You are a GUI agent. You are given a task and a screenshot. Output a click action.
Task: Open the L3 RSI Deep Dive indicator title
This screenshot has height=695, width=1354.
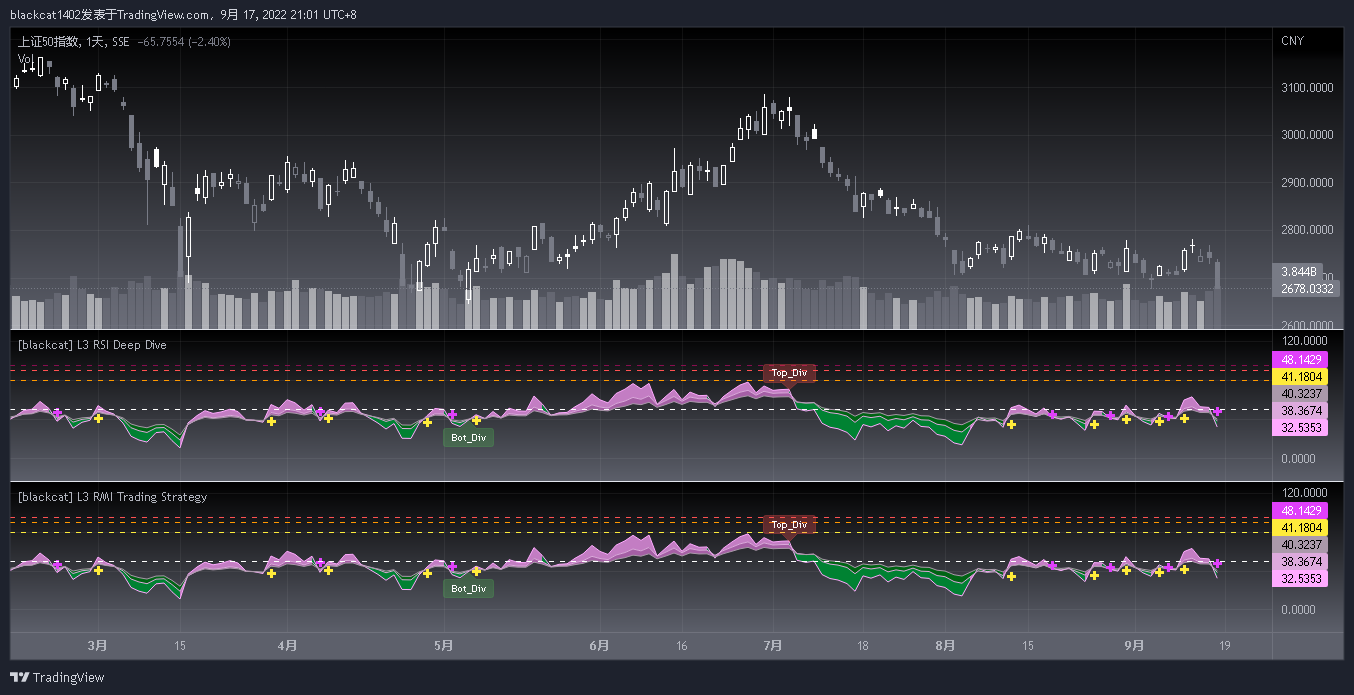click(x=92, y=345)
